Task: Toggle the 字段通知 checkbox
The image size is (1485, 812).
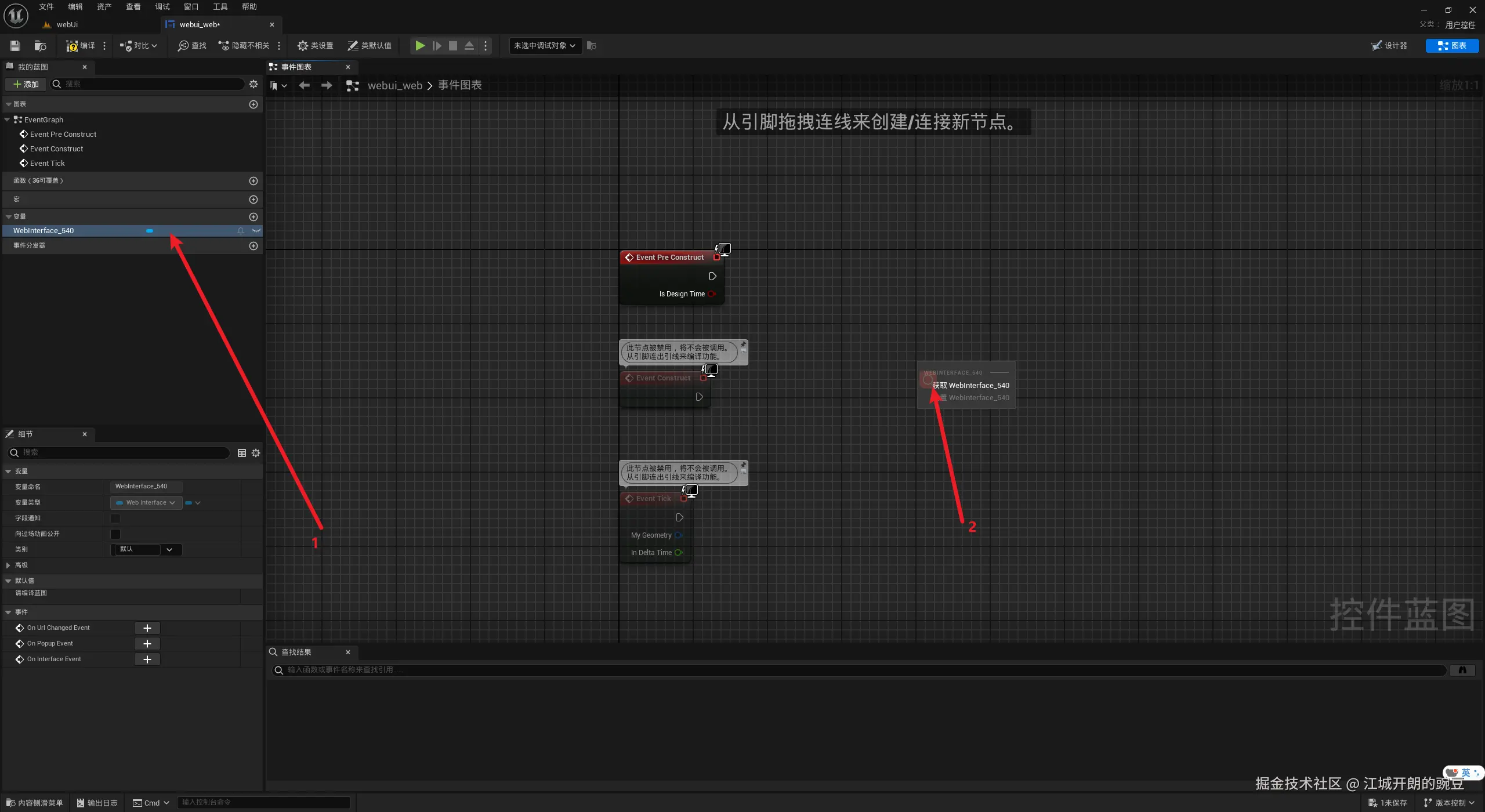Action: tap(115, 519)
